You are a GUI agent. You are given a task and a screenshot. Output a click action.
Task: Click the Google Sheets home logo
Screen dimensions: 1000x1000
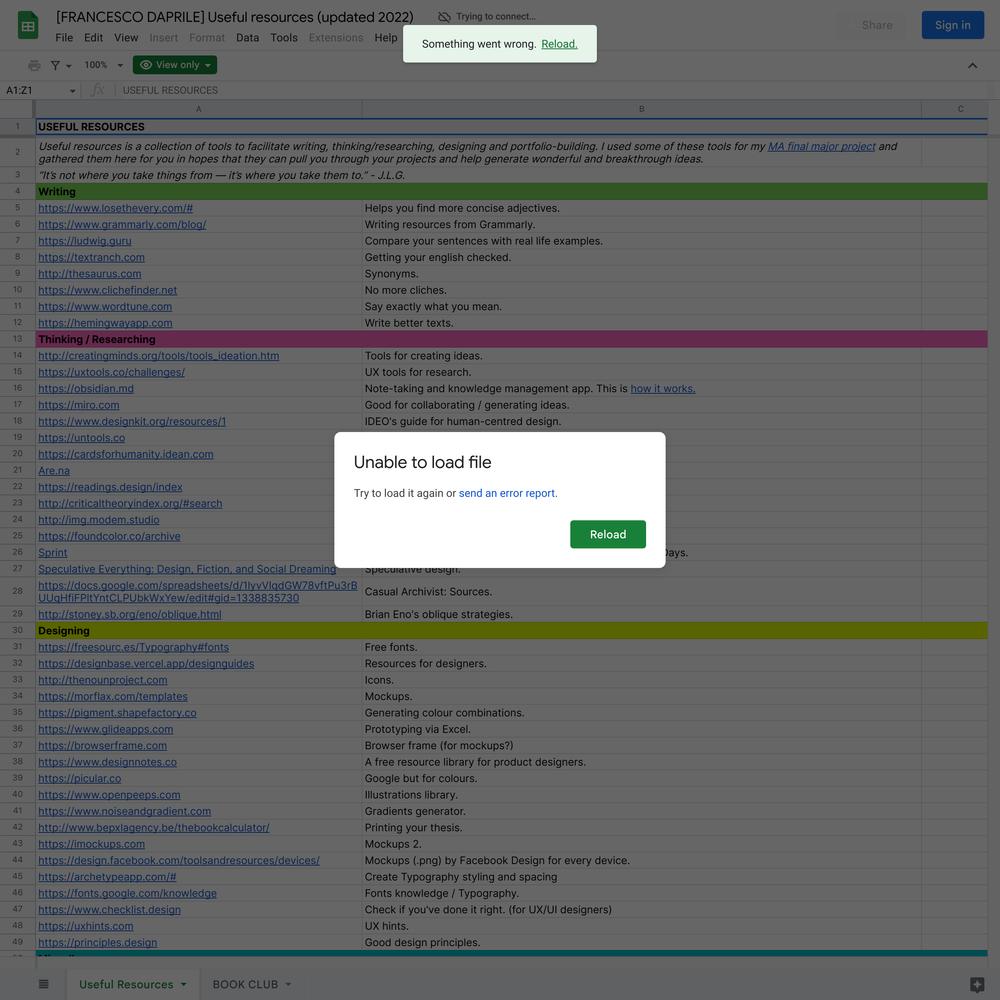coord(27,26)
